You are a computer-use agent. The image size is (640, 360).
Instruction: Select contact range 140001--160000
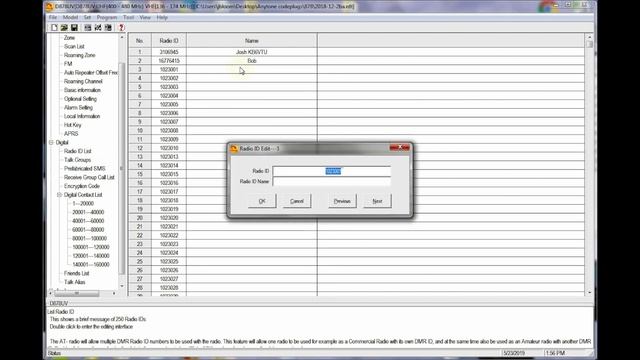[x=91, y=264]
